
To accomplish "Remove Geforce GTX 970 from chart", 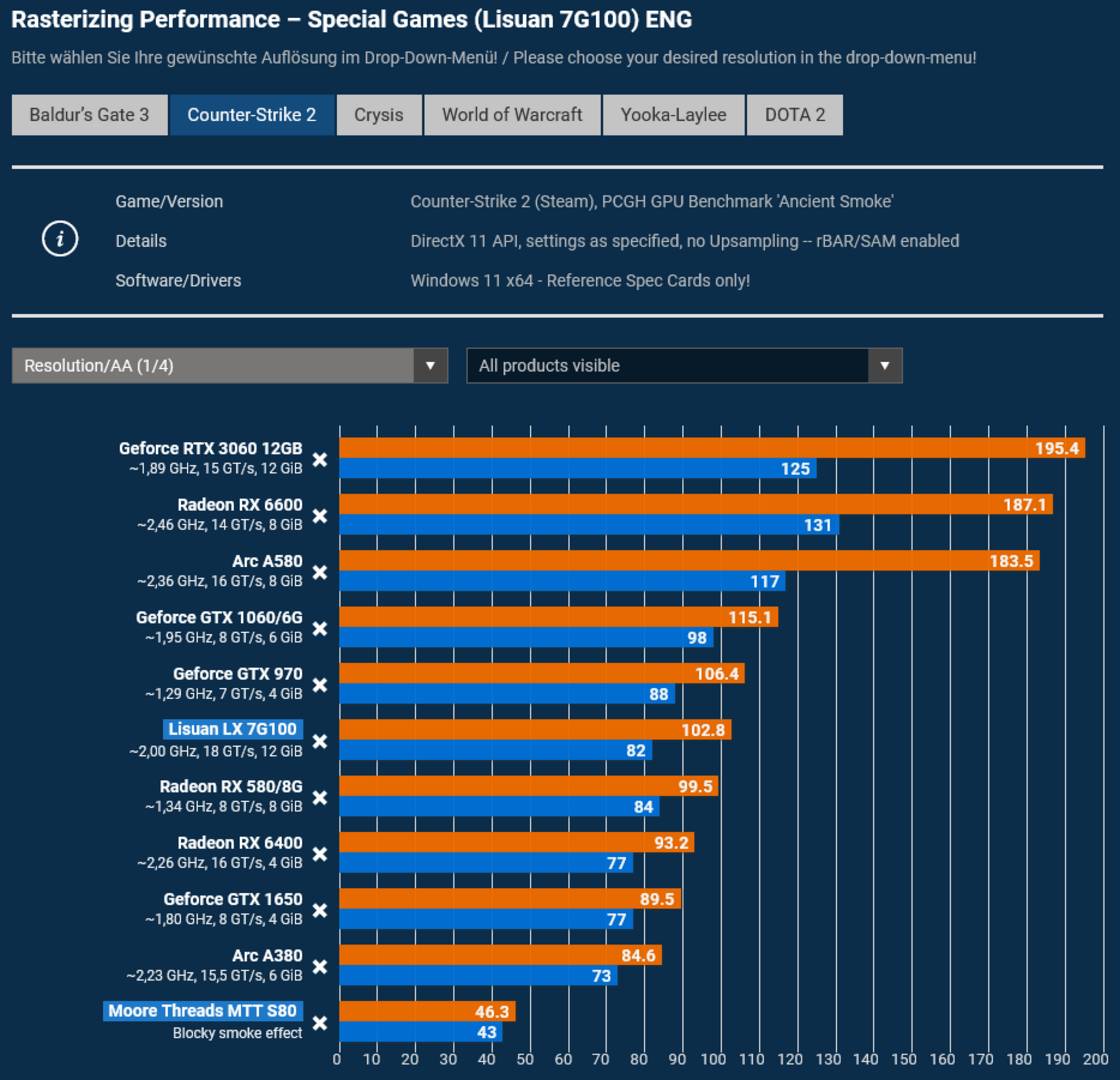I will point(320,685).
